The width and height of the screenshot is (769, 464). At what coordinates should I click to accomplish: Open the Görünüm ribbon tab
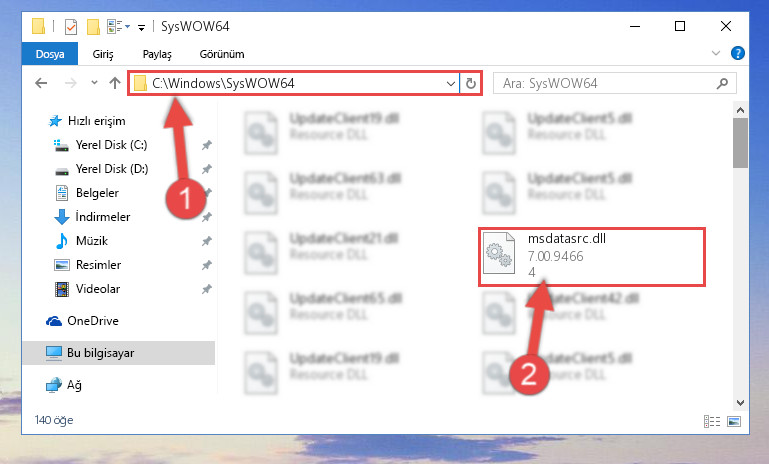coord(222,54)
